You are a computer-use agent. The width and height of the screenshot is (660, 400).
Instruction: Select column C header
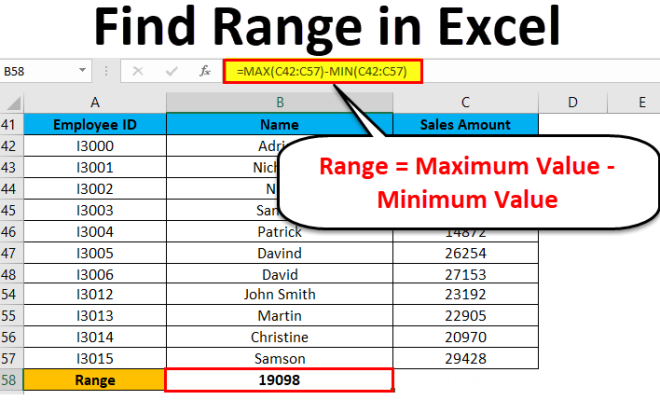pos(466,102)
